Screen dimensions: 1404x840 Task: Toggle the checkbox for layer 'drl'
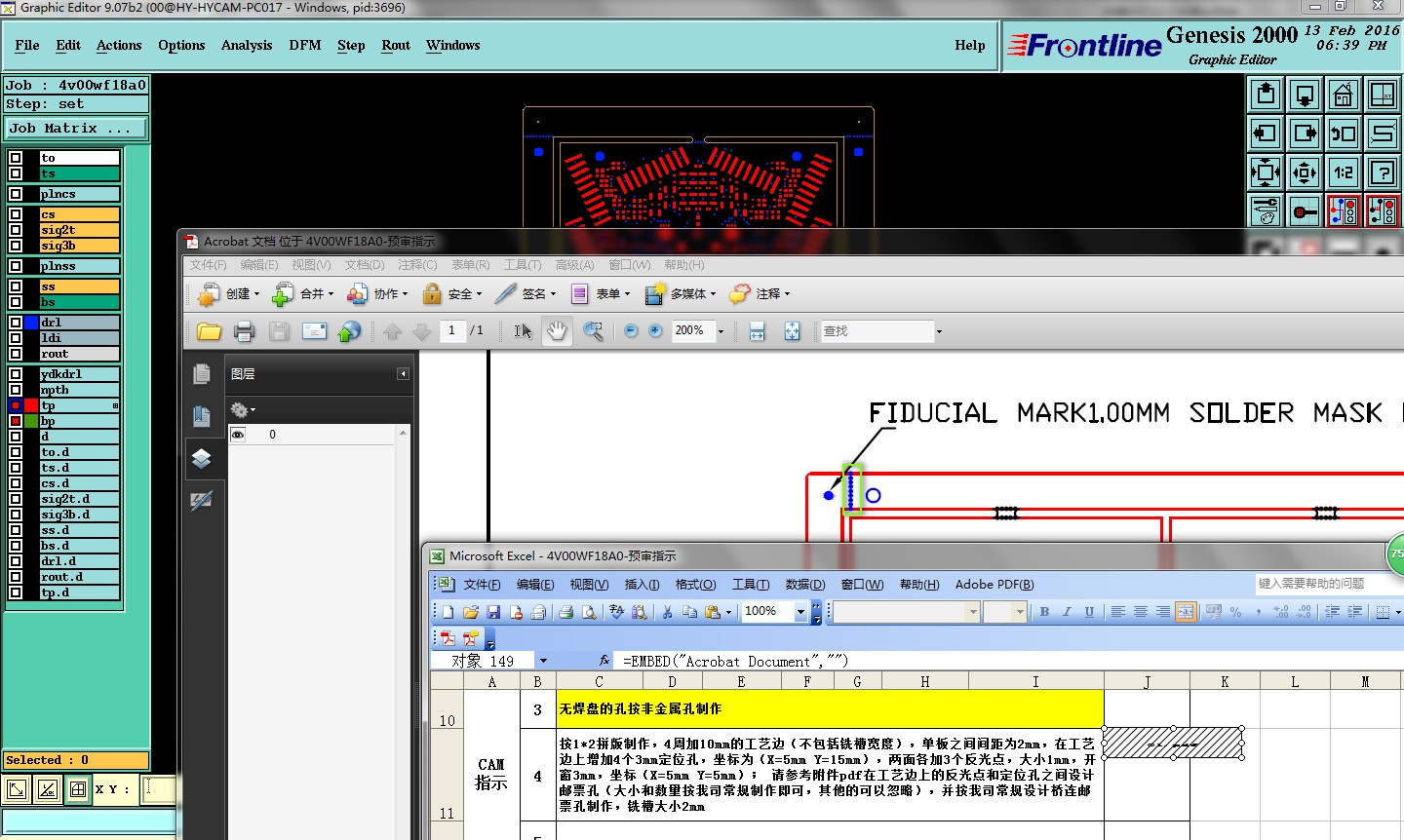coord(16,323)
